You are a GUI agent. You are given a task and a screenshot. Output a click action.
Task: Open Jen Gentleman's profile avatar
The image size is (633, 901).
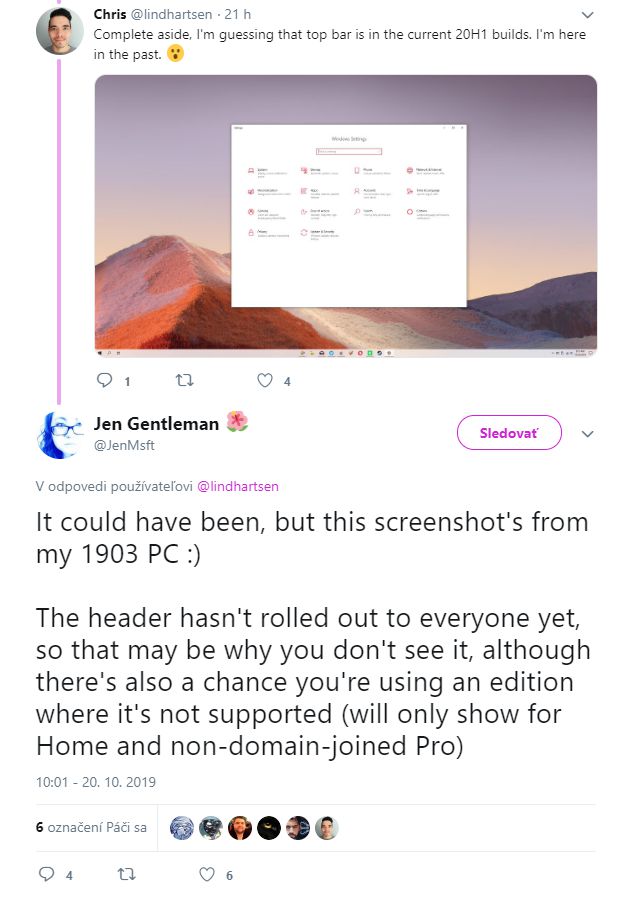tap(60, 435)
